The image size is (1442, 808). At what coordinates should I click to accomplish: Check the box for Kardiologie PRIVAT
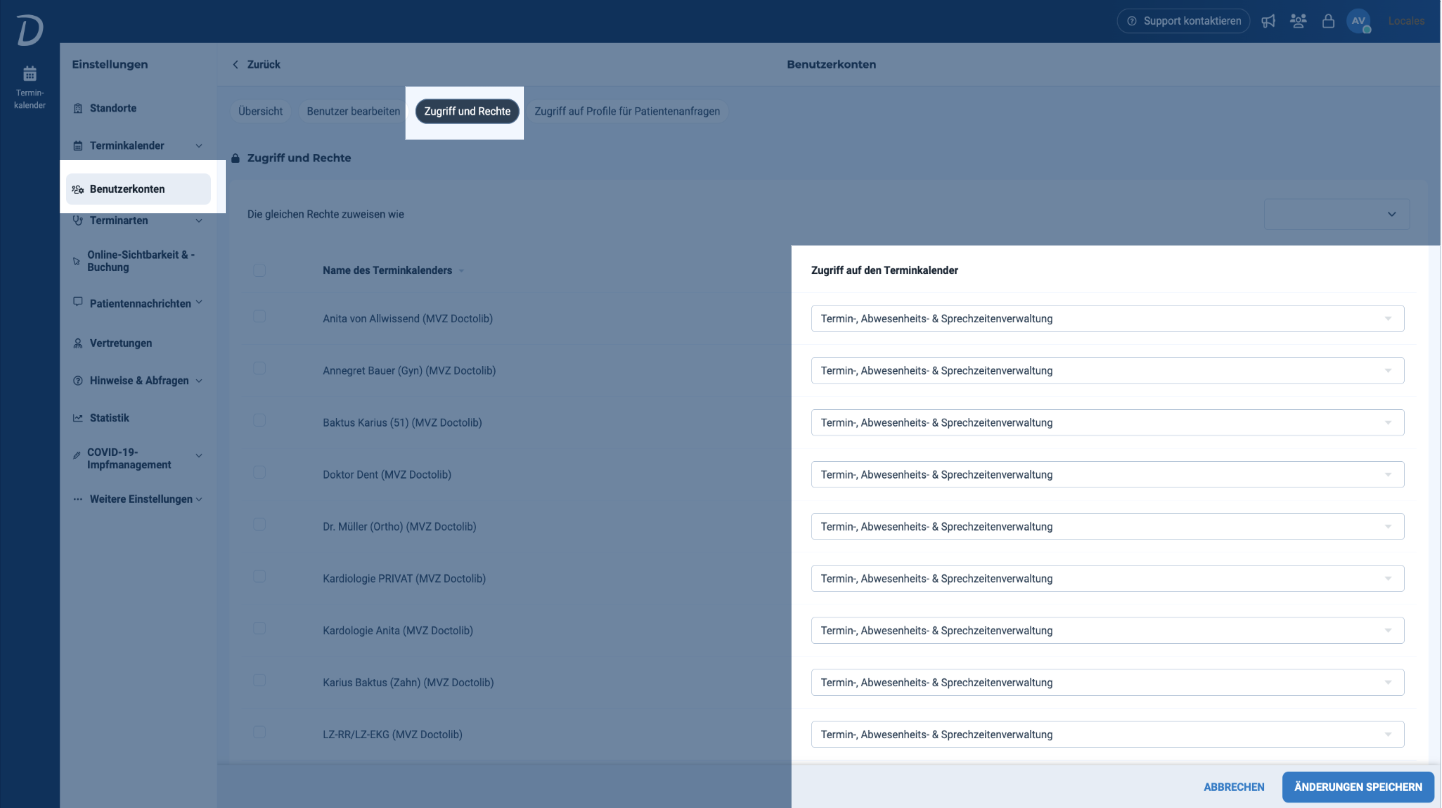pyautogui.click(x=260, y=576)
